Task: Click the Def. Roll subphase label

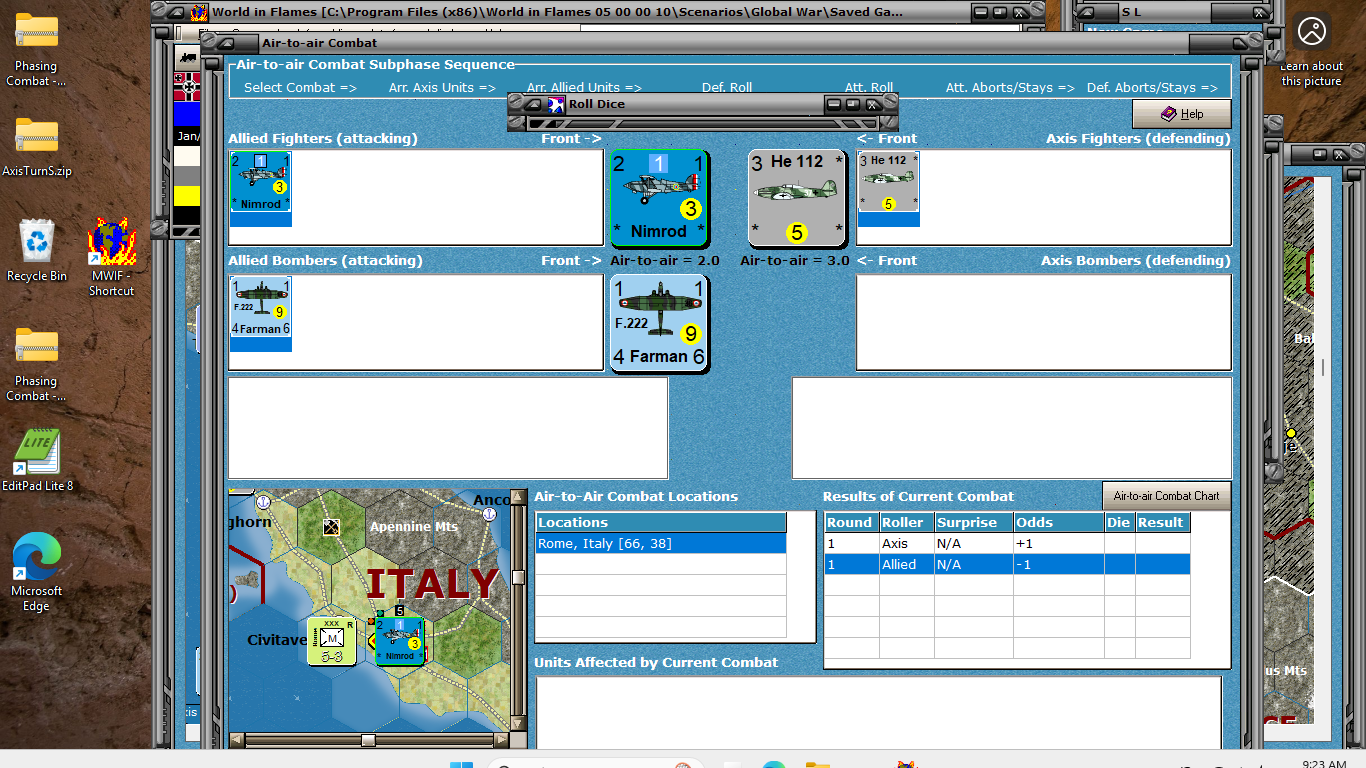Action: coord(727,87)
